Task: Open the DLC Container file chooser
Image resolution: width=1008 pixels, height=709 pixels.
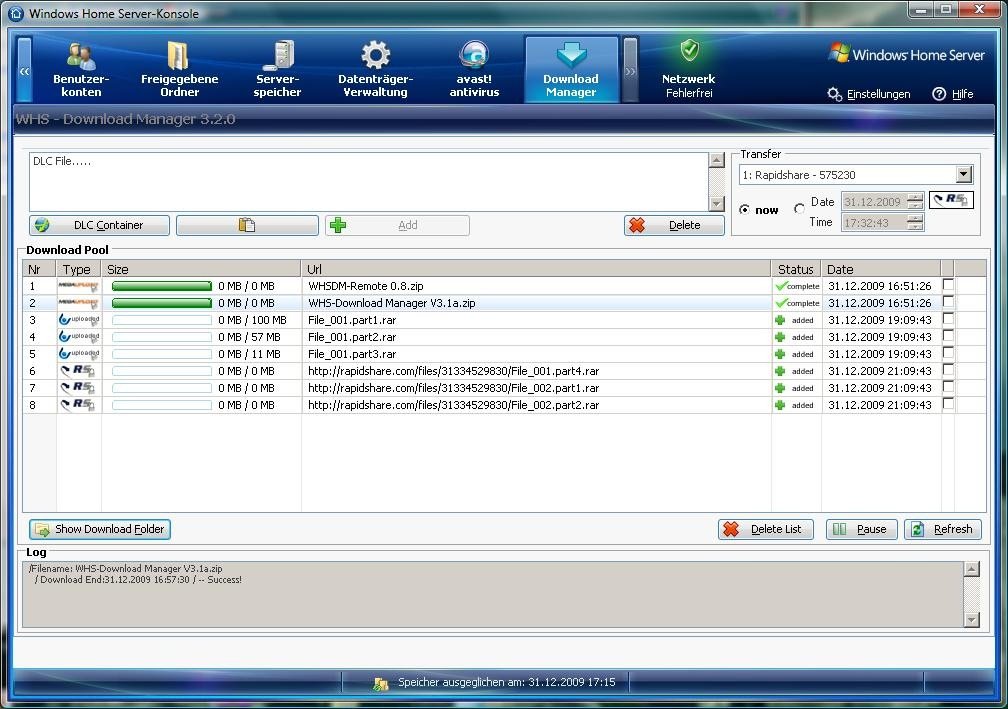Action: tap(100, 225)
